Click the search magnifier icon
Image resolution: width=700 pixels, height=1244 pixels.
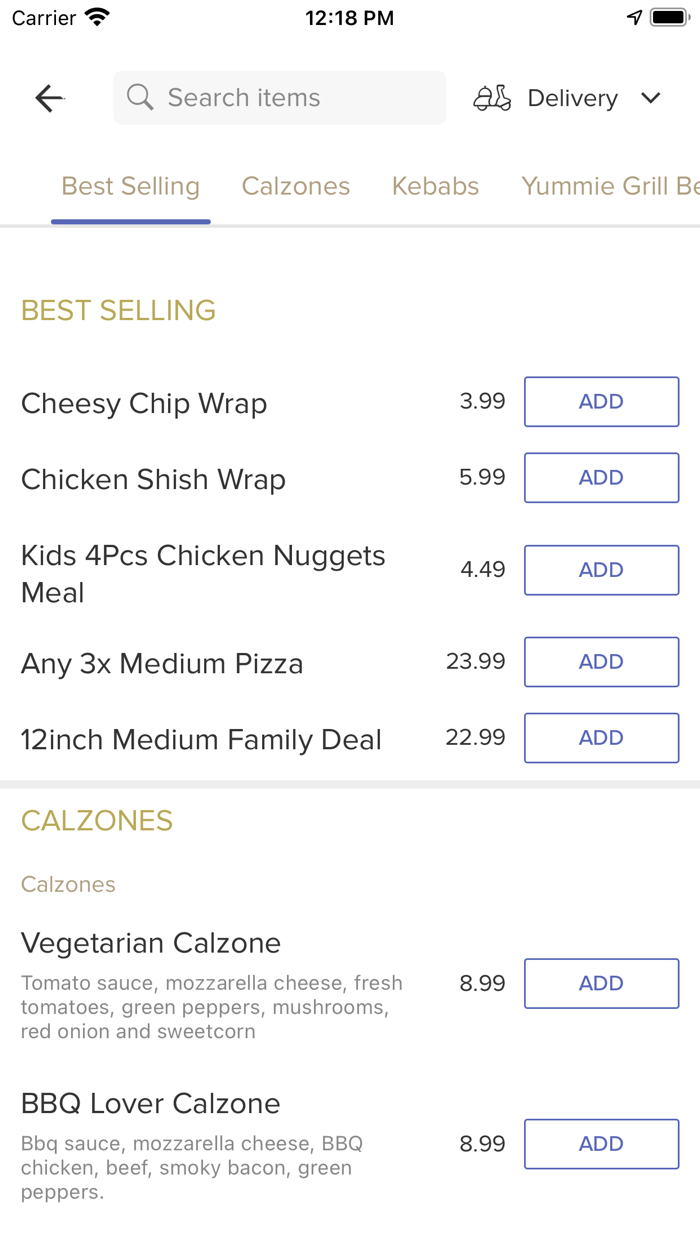coord(140,98)
